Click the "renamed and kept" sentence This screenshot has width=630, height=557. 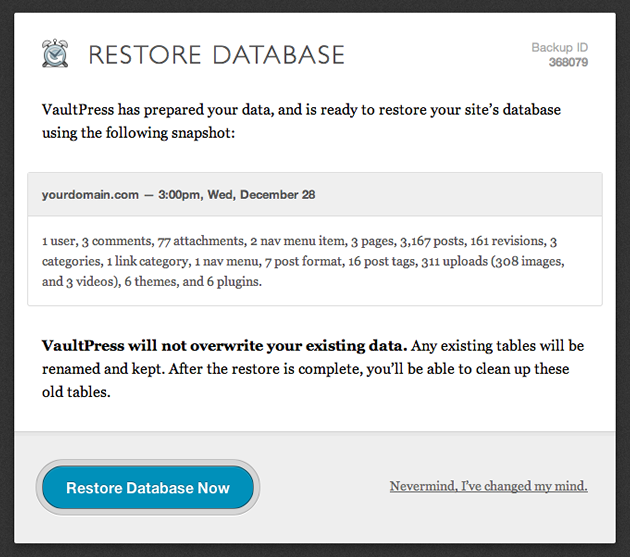tap(103, 369)
